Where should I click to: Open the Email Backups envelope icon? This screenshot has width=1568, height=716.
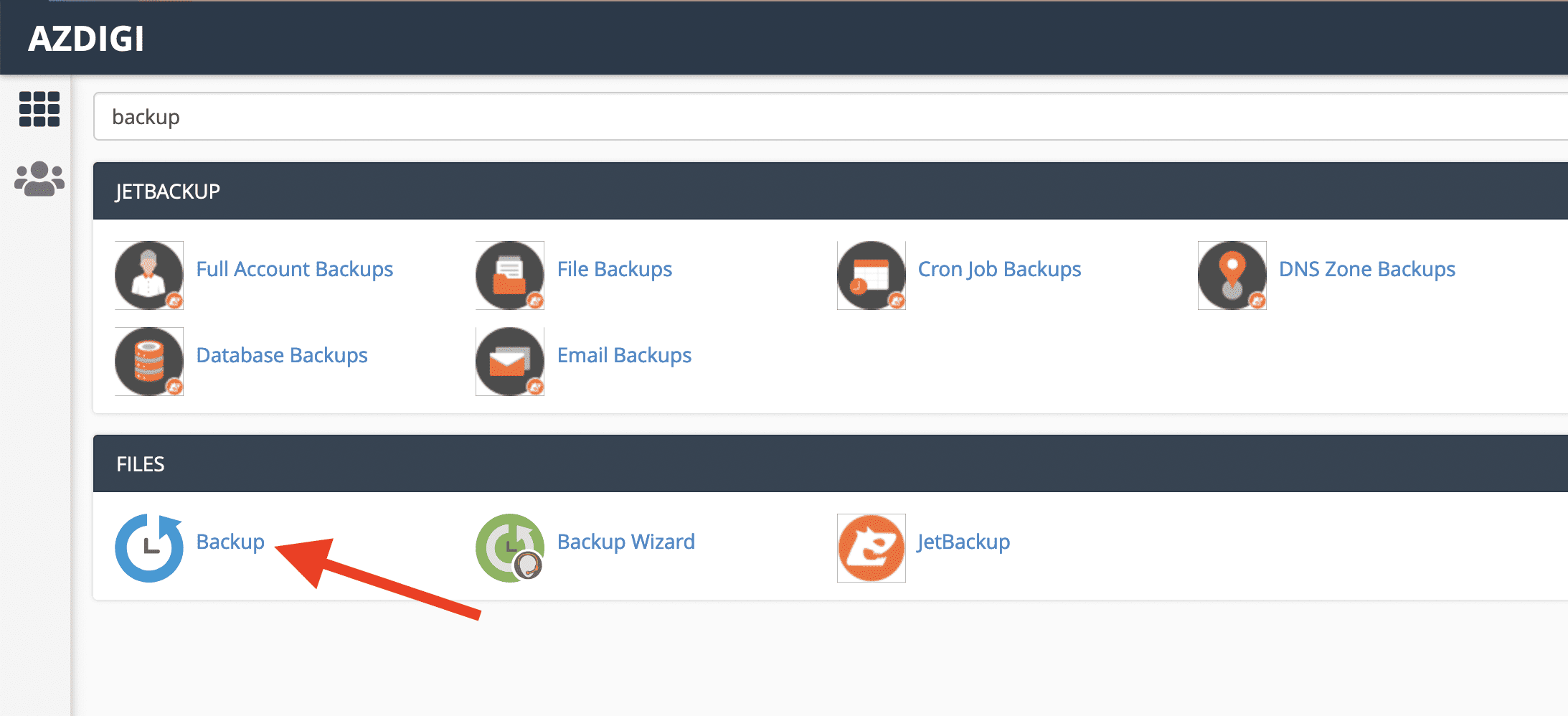pyautogui.click(x=509, y=362)
